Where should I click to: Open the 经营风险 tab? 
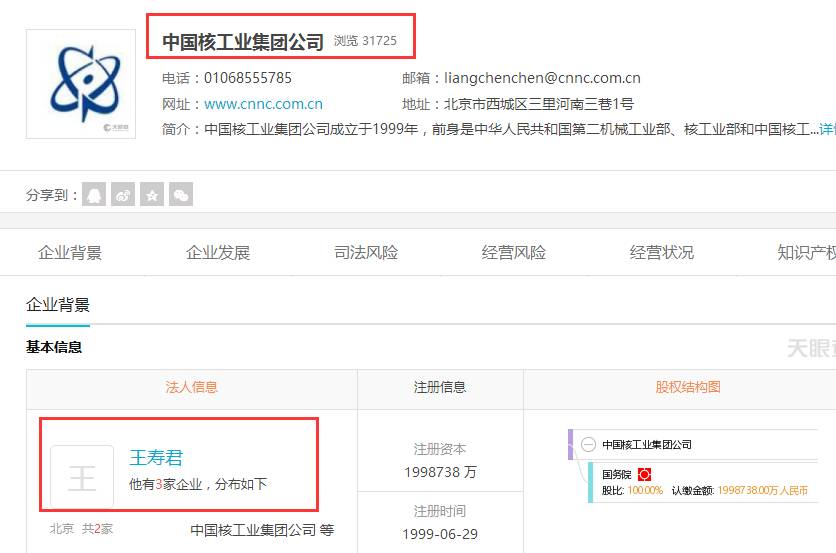[x=514, y=252]
